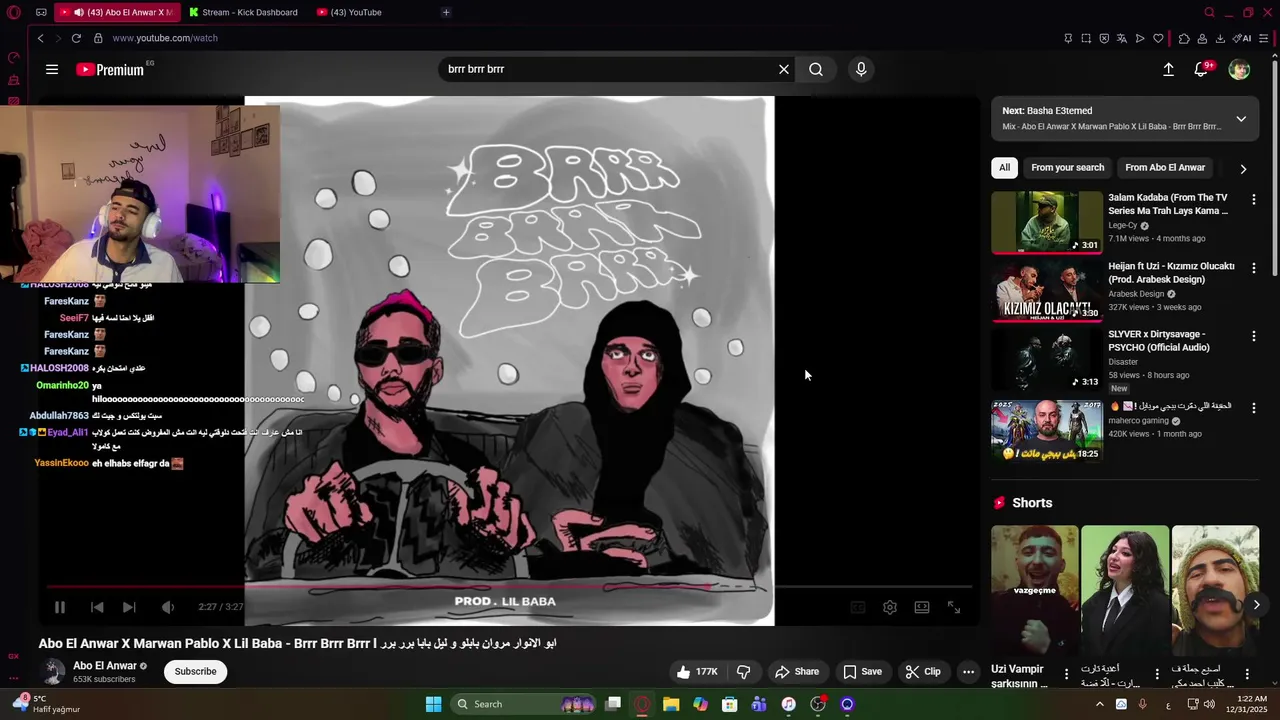Select the All filter chip

click(1004, 168)
